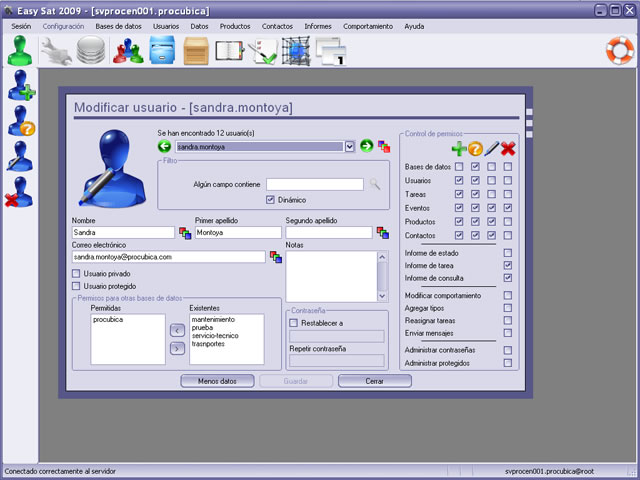The width and height of the screenshot is (640, 480).
Task: Open help via the lifebuoy icon
Action: (x=619, y=51)
